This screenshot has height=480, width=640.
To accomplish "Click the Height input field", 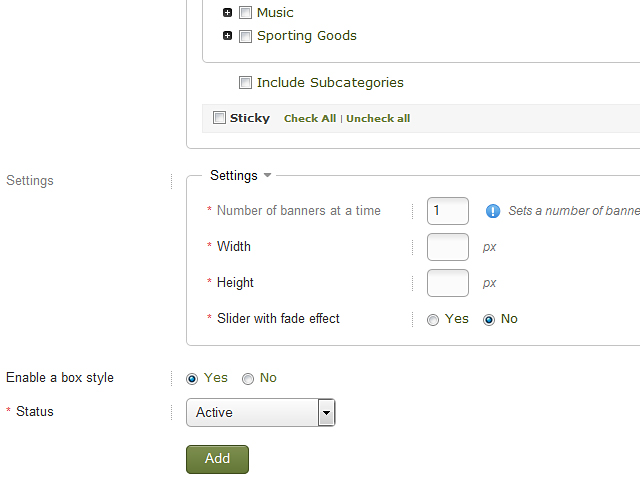I will tap(448, 283).
